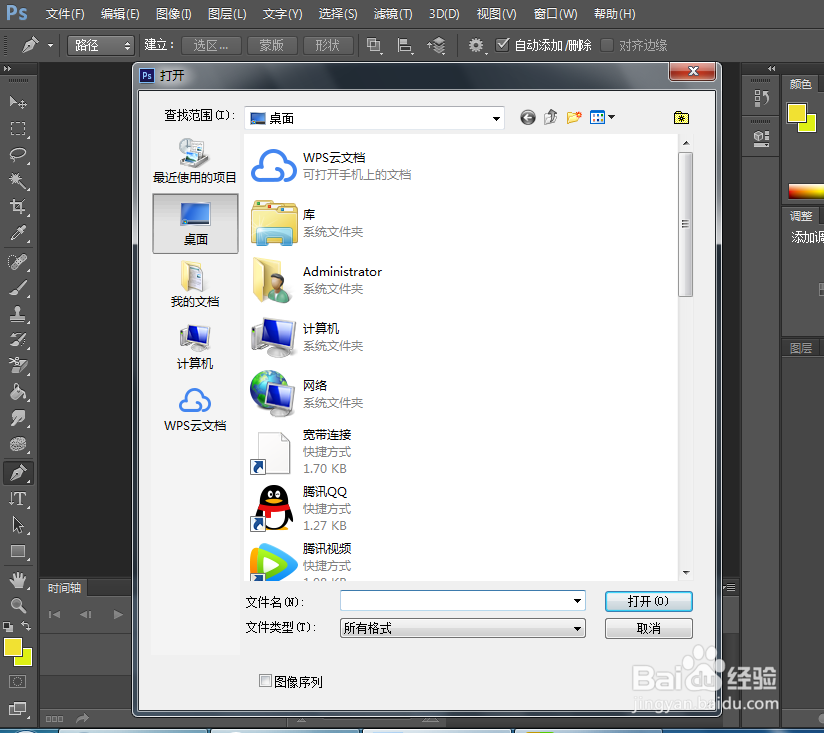Go to 最近使用的项目 in sidebar
Viewport: 824px width, 733px height.
[195, 160]
